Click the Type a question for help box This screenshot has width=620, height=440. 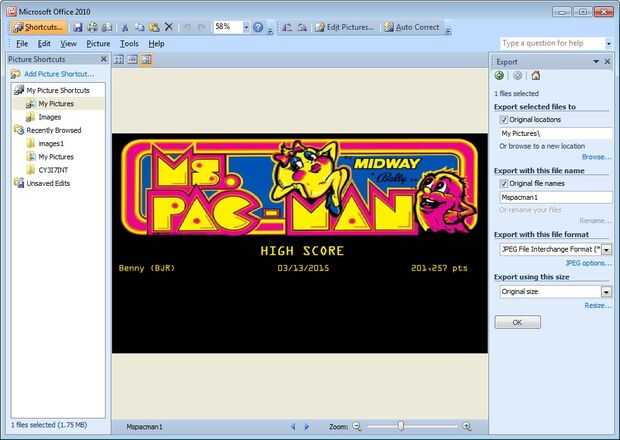pyautogui.click(x=552, y=43)
